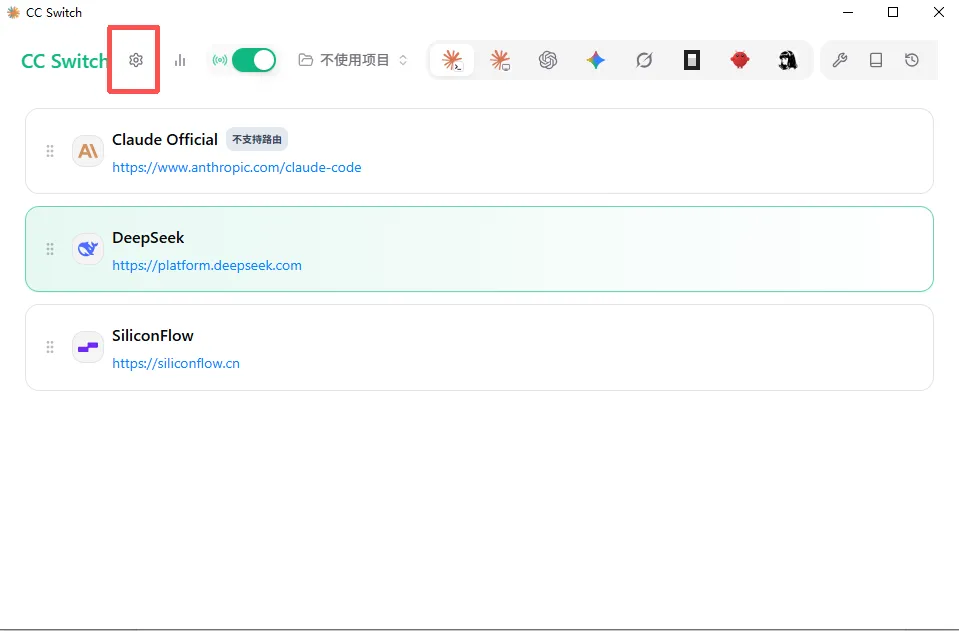The image size is (959, 631).
Task: Turn off the green proxy toggle switch
Action: tap(254, 60)
